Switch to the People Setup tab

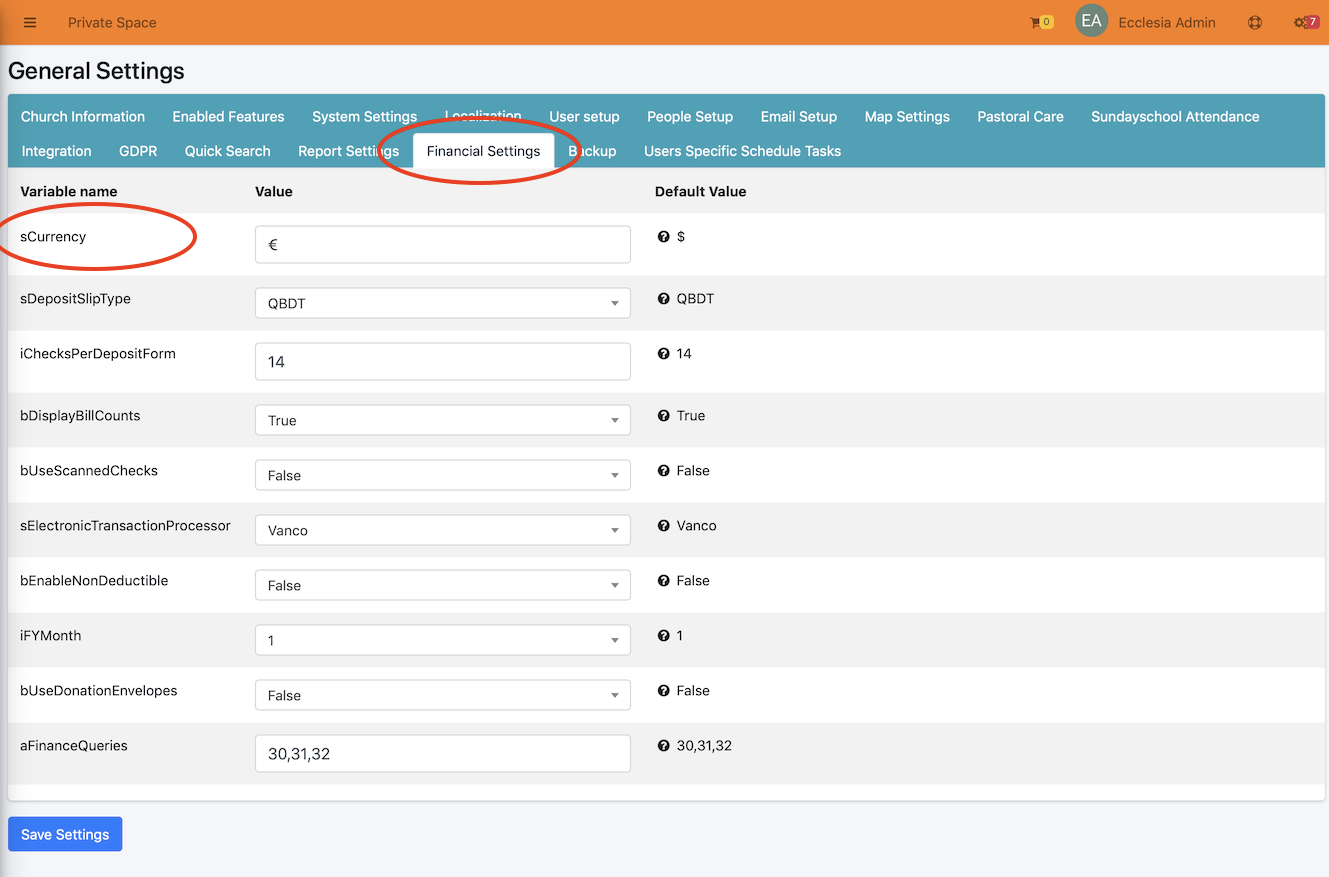[x=690, y=117]
